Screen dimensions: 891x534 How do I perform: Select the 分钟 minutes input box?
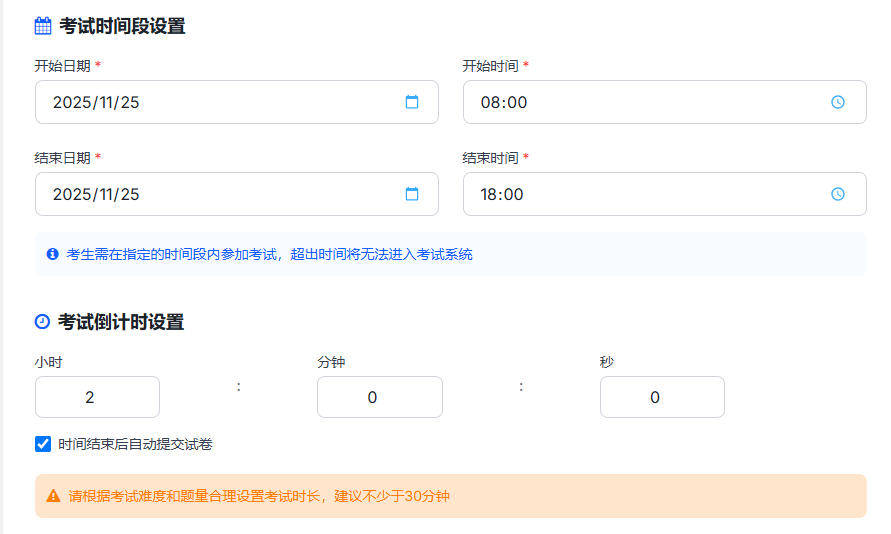(379, 397)
